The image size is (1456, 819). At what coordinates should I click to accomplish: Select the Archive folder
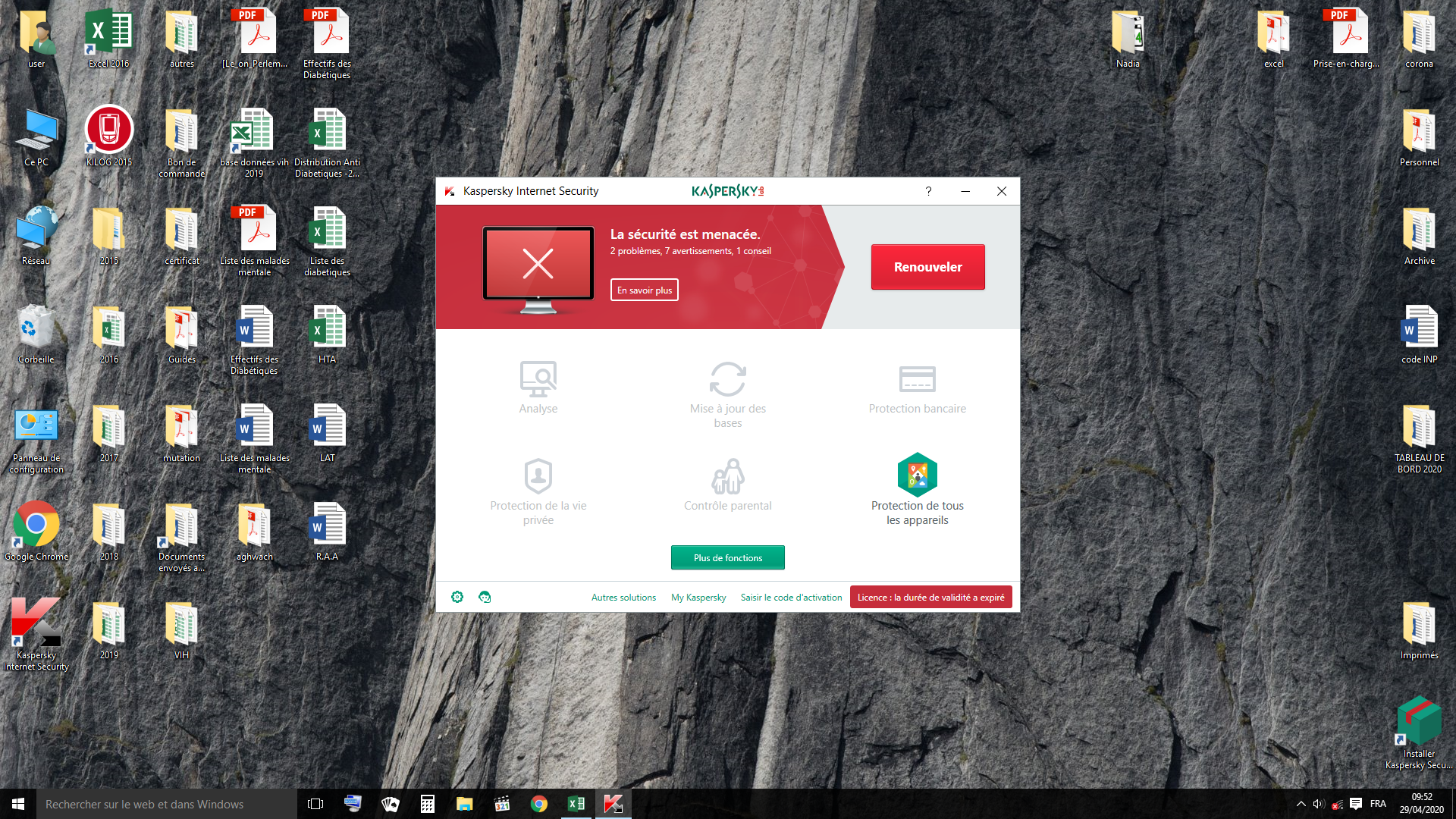click(1419, 235)
